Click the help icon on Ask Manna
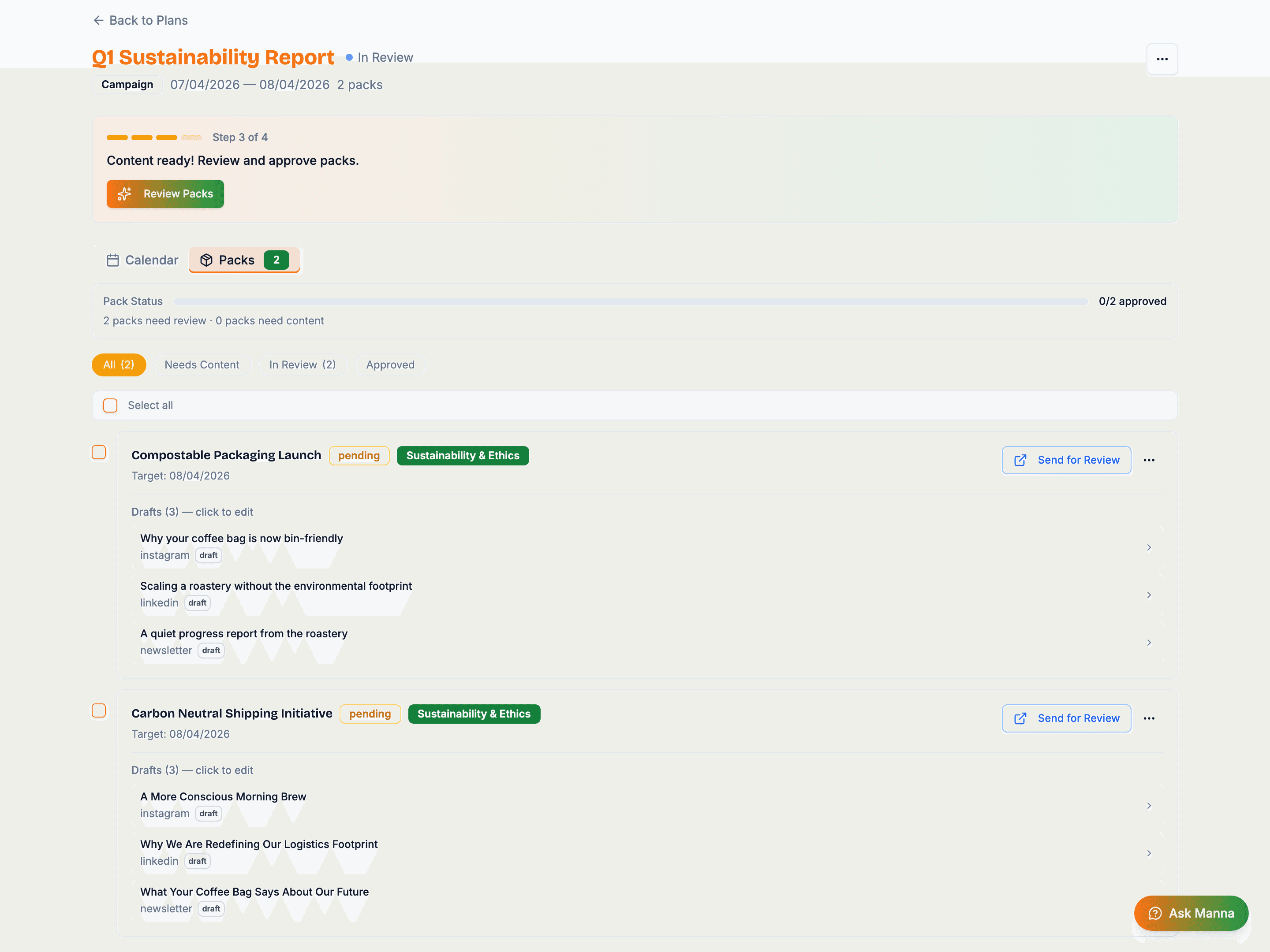Viewport: 1270px width, 952px height. click(1154, 913)
